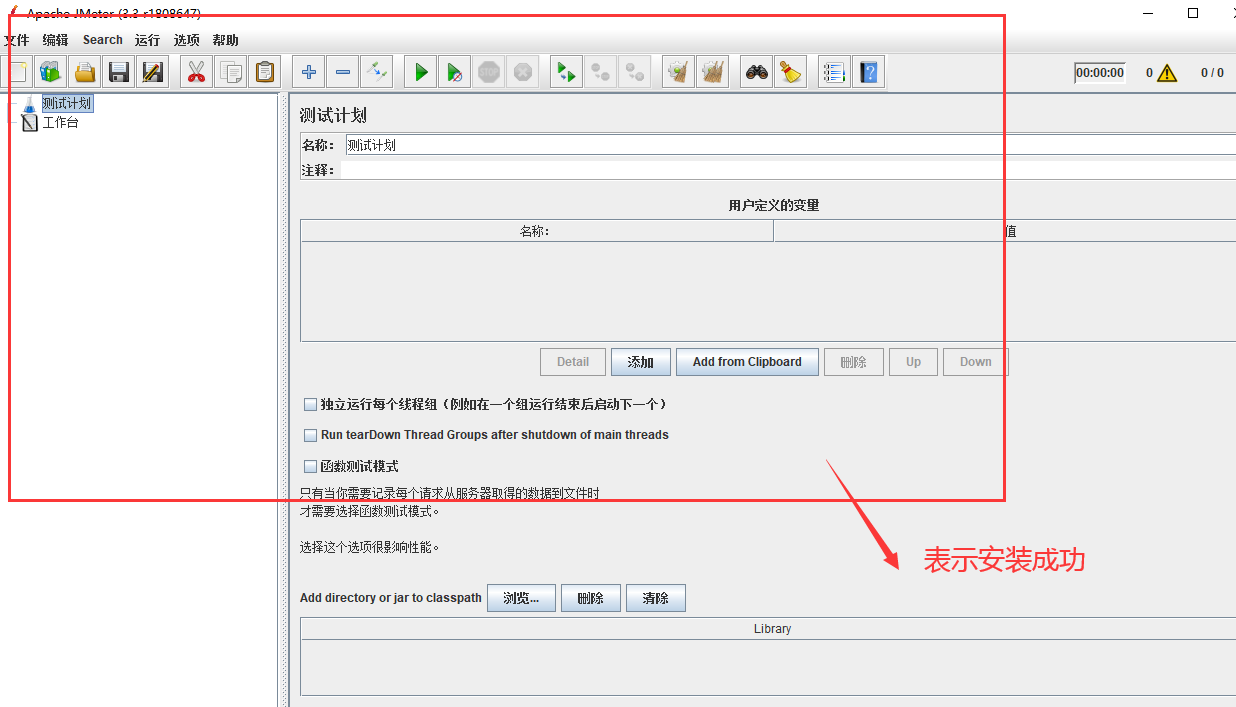This screenshot has width=1236, height=707.
Task: Select 工作台 node in tree
Action: coord(60,123)
